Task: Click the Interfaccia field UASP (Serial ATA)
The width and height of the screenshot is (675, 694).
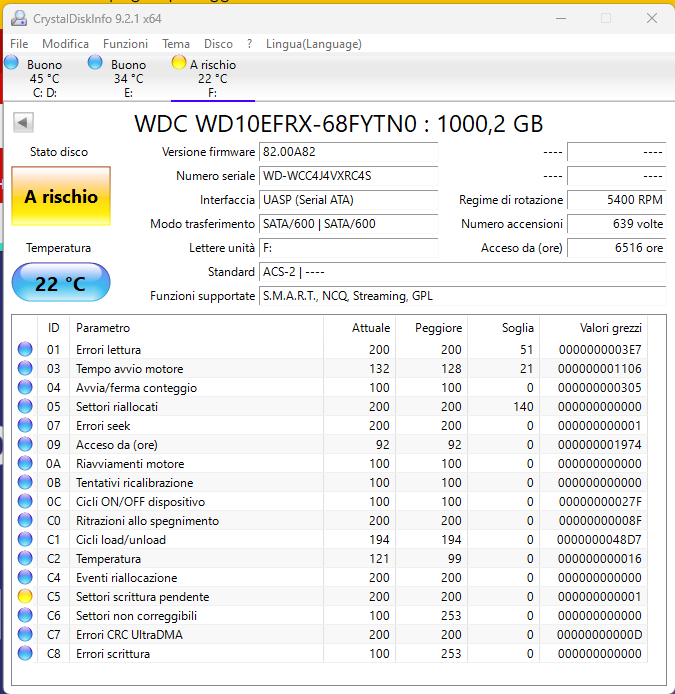Action: [x=348, y=200]
